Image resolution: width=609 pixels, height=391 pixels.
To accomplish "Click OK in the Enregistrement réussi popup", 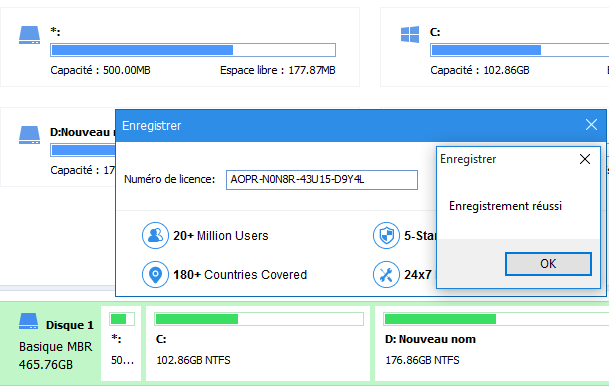I will (548, 264).
